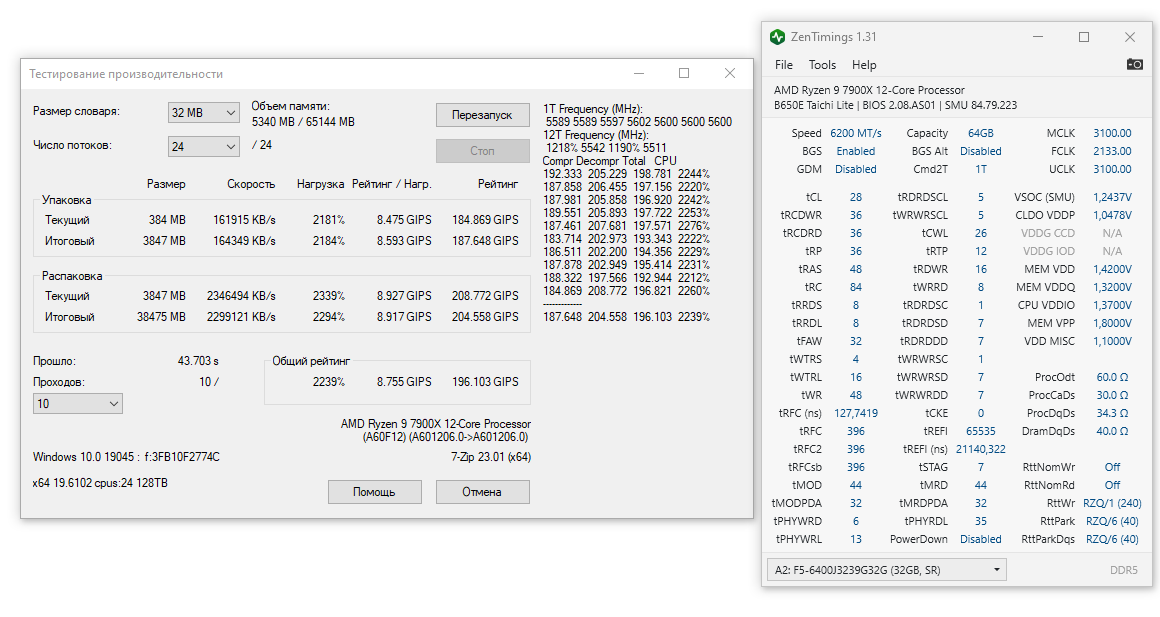Open the Tools menu in ZenTimings

[822, 65]
